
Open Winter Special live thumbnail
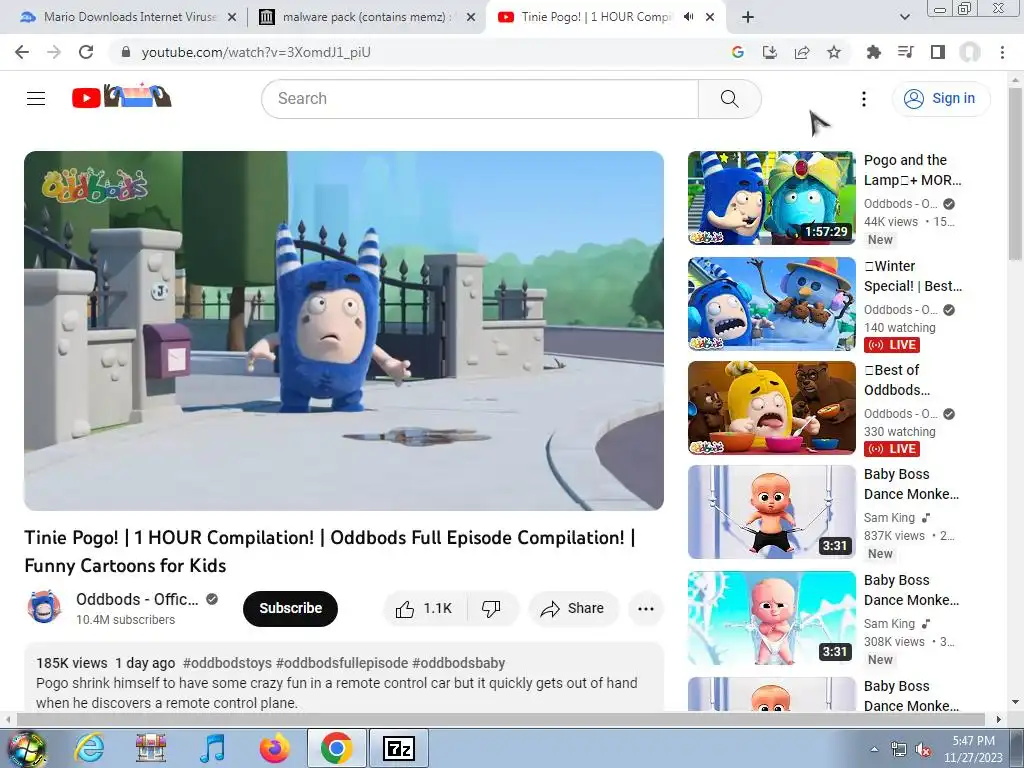[771, 304]
